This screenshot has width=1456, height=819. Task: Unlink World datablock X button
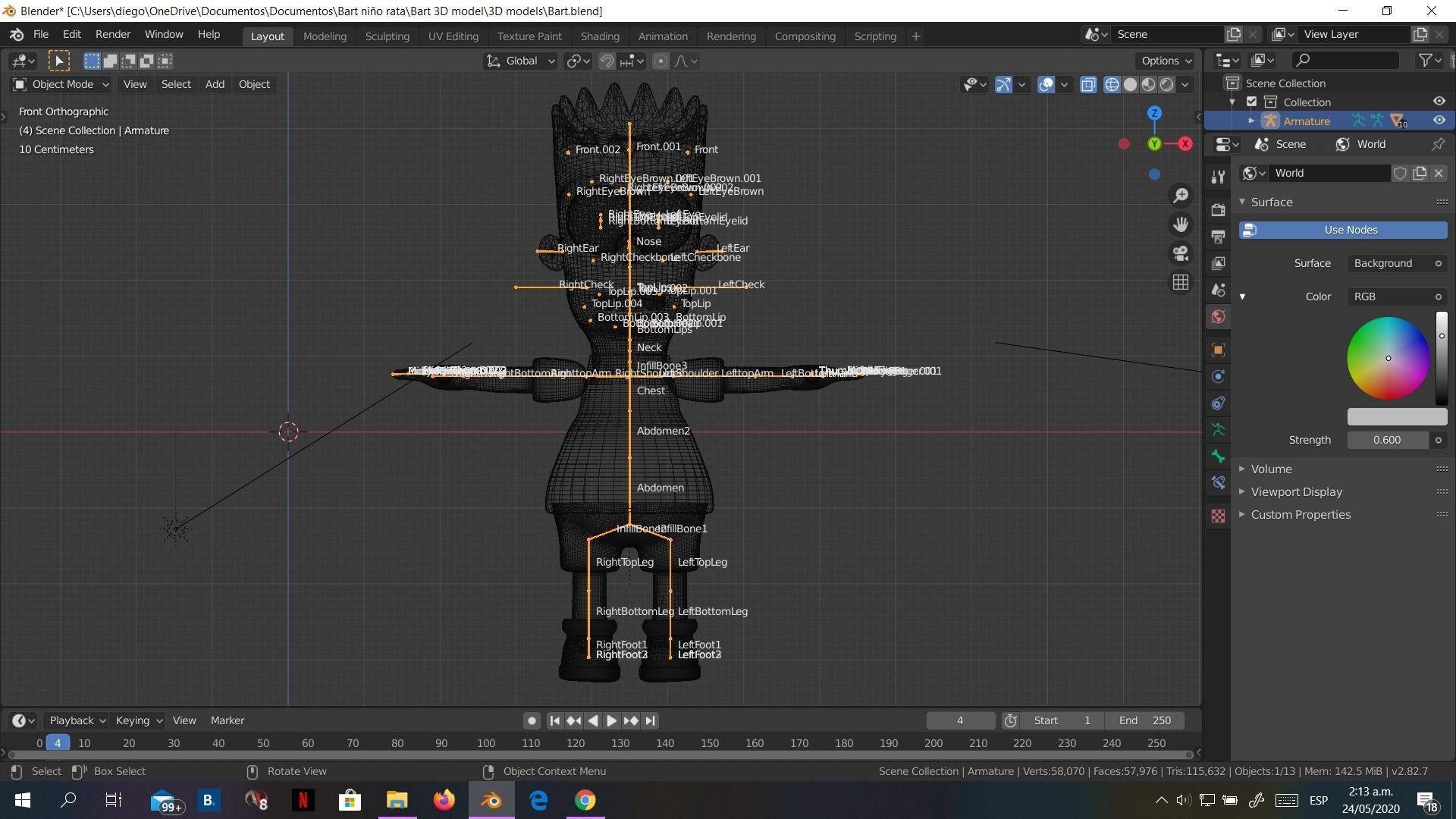click(1438, 173)
